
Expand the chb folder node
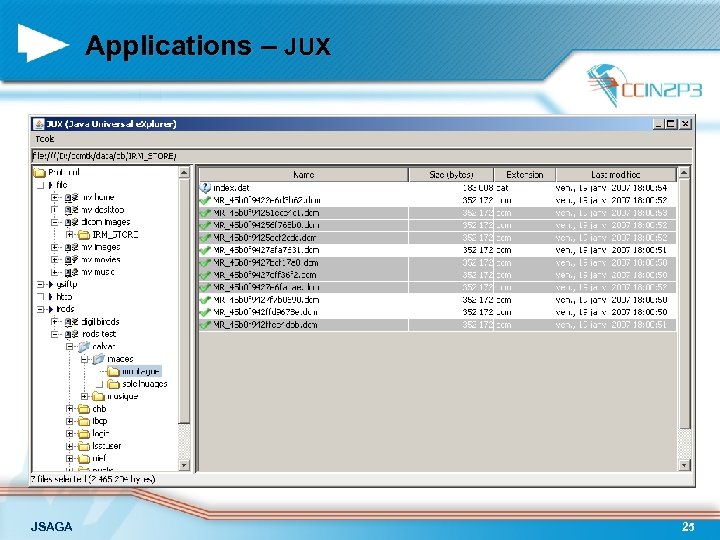point(69,409)
